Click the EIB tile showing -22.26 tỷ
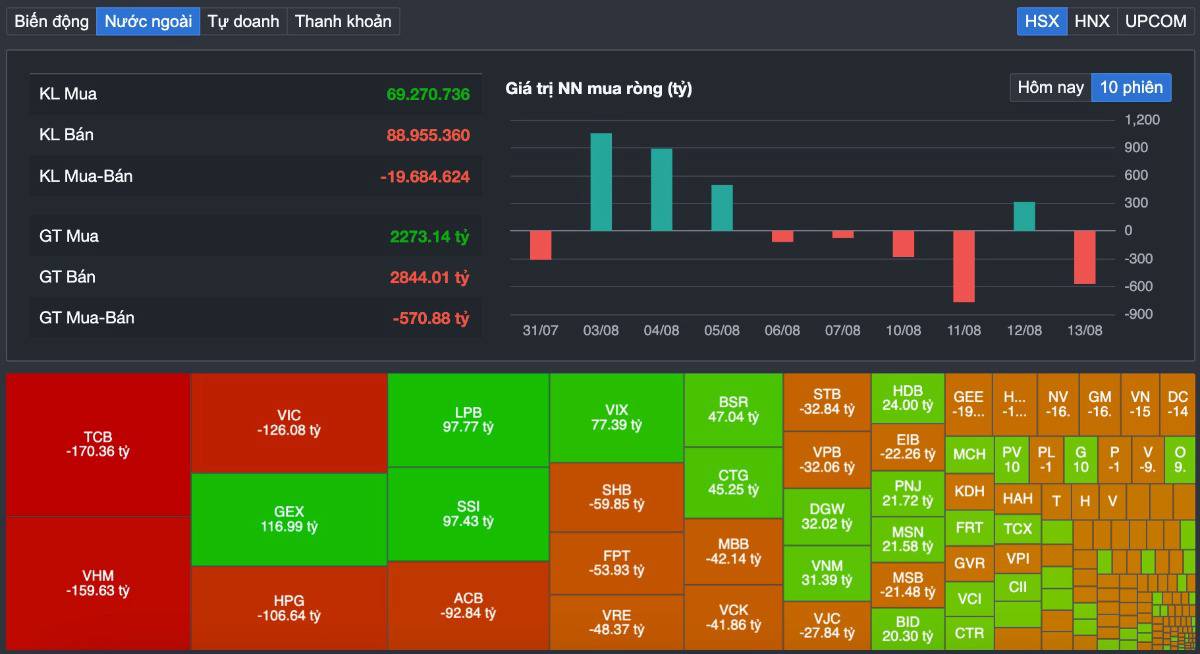The width and height of the screenshot is (1200, 654). coord(908,446)
